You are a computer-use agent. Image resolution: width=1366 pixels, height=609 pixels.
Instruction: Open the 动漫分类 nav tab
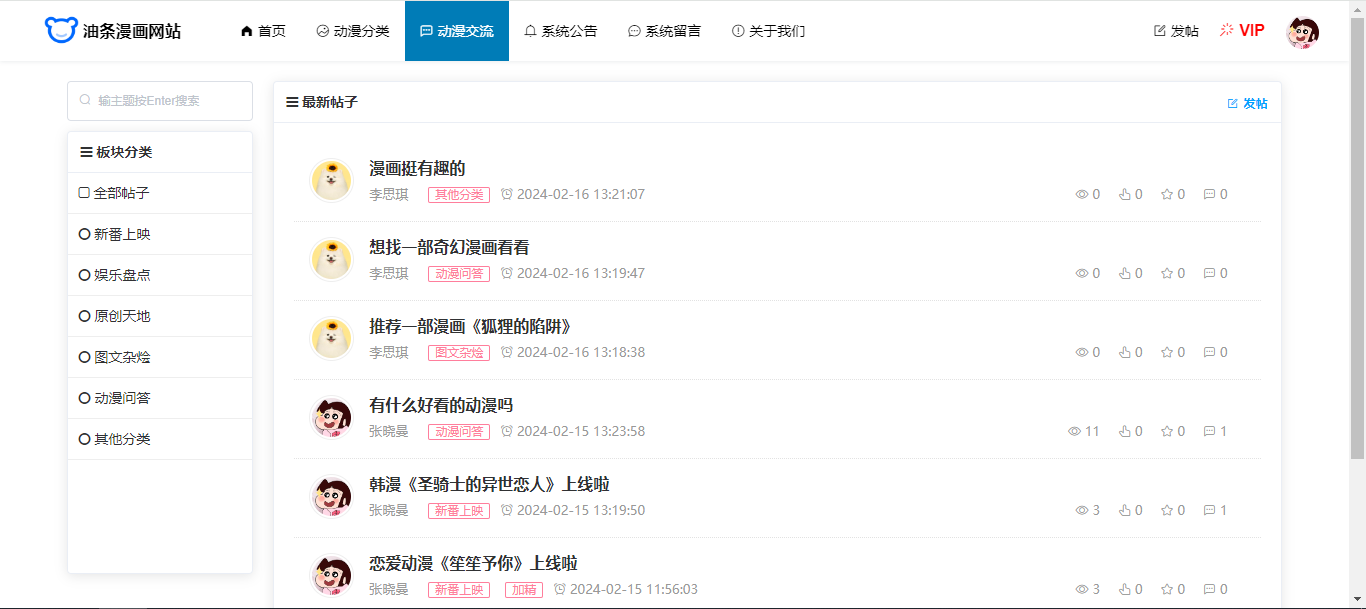(x=353, y=31)
